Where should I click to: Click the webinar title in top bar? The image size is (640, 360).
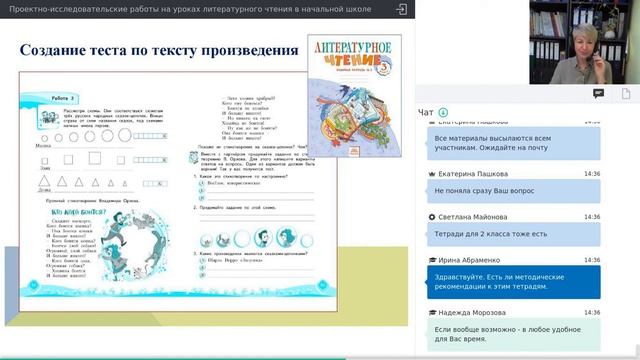pyautogui.click(x=190, y=9)
